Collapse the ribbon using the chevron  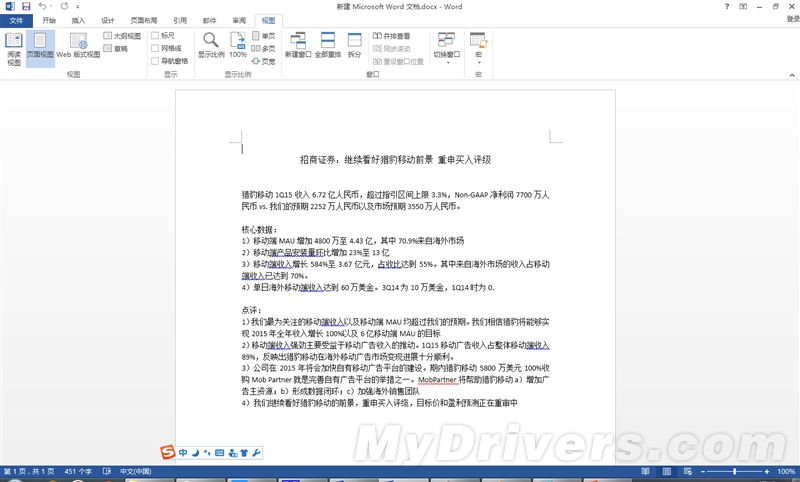[x=792, y=75]
